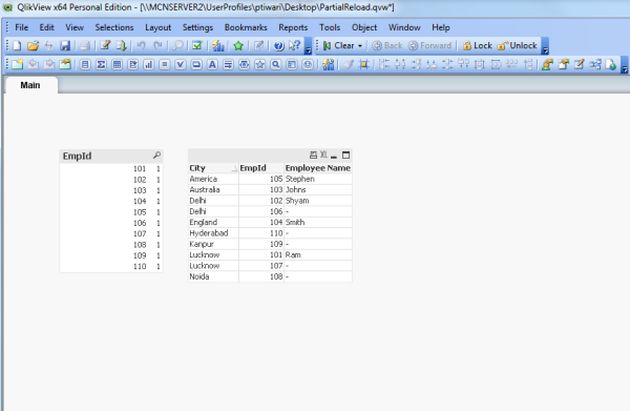
Task: Expand the Clear button dropdown arrow
Action: (x=360, y=46)
